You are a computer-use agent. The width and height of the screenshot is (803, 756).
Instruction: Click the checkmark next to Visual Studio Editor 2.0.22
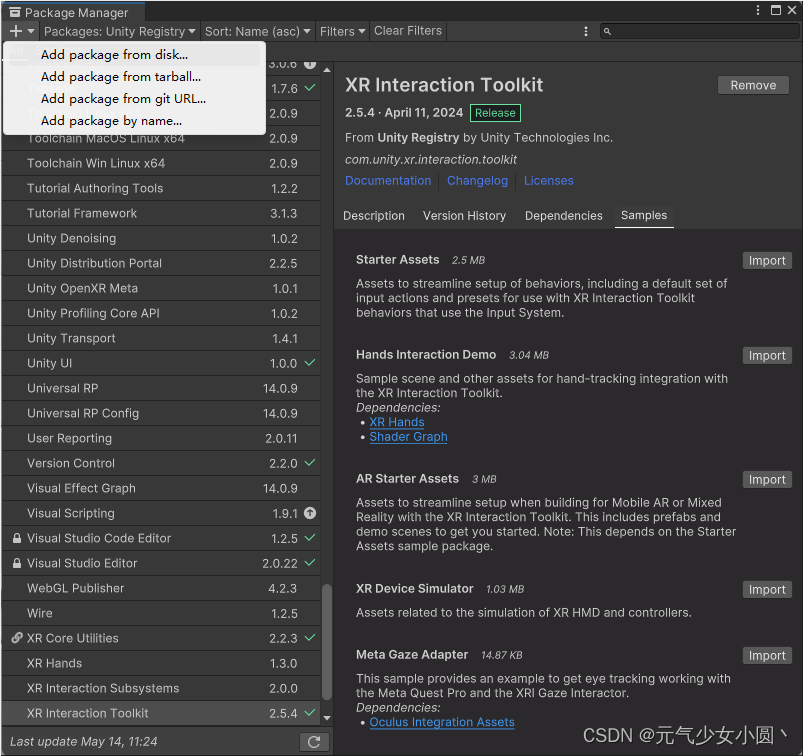pos(310,562)
